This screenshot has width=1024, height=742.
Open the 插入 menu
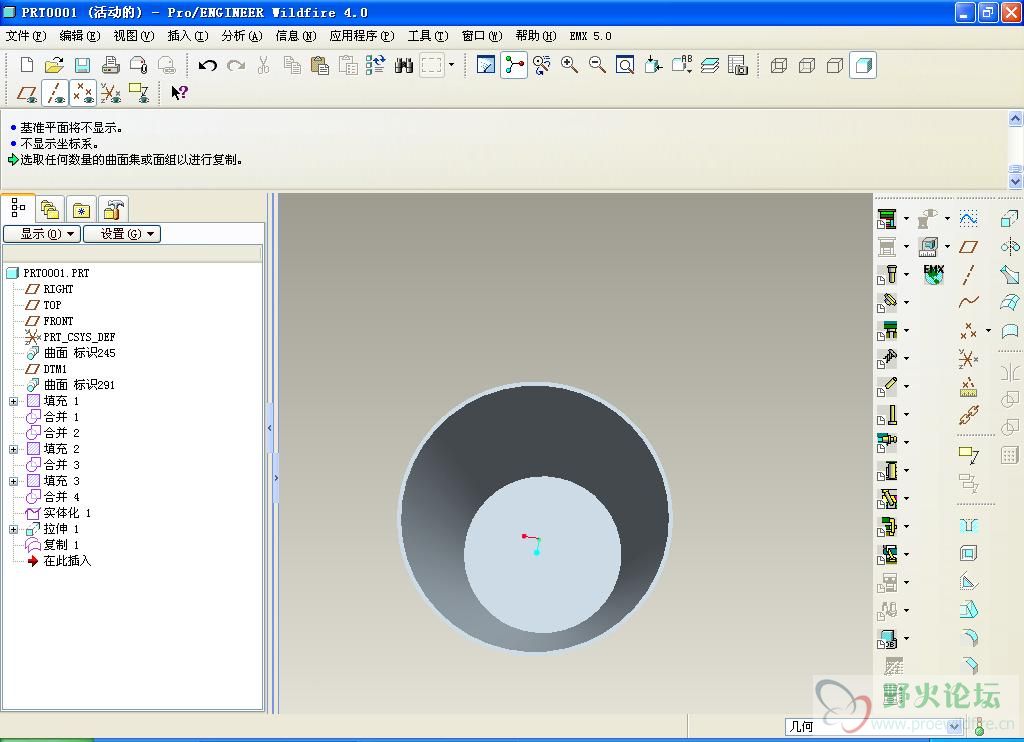tap(187, 36)
